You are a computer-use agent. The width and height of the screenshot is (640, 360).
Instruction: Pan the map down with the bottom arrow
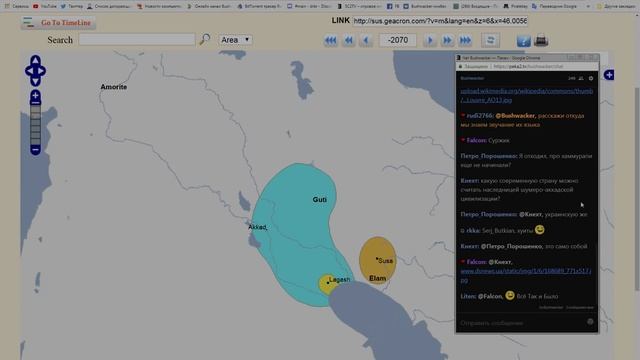point(36,81)
